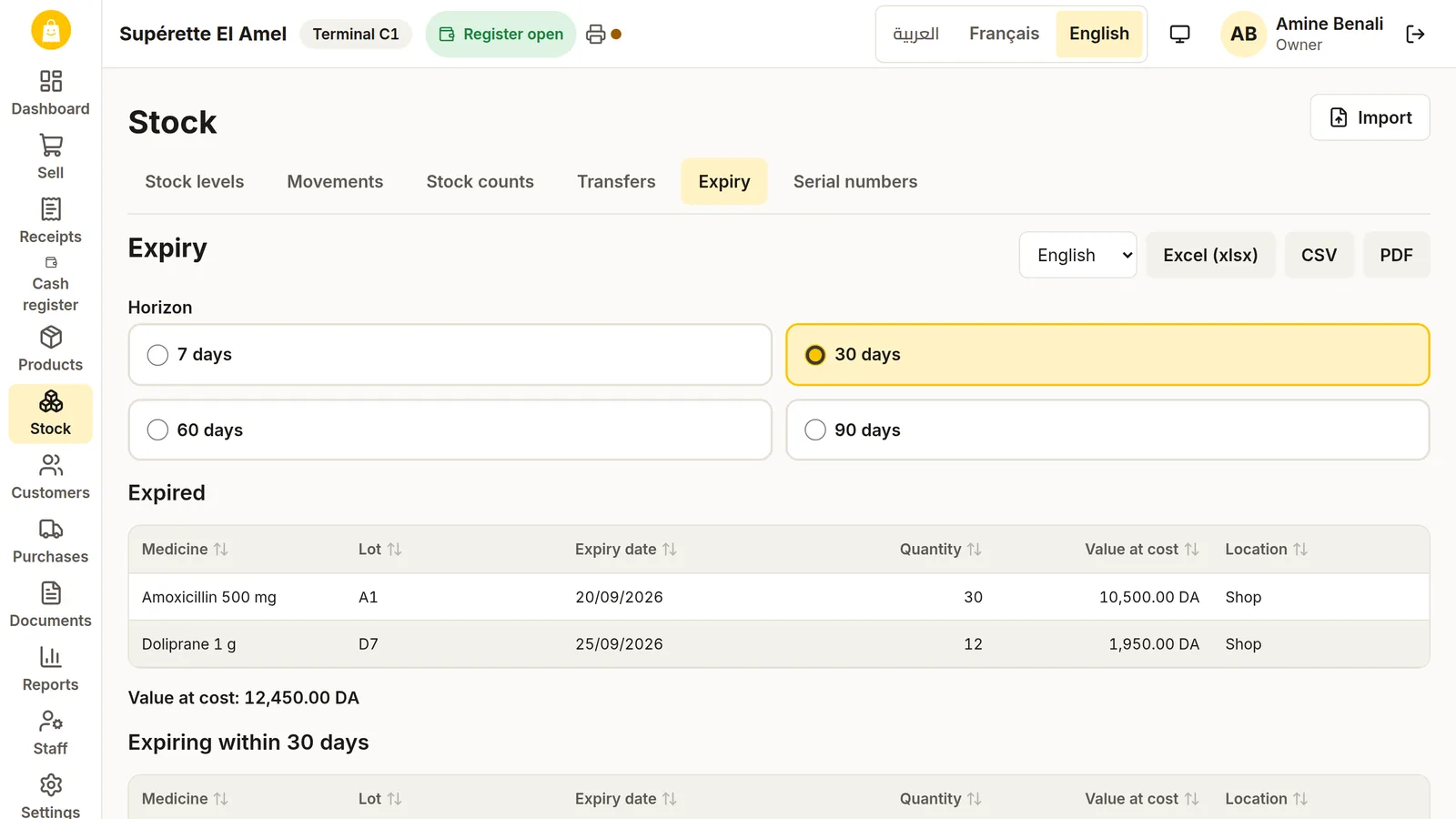The width and height of the screenshot is (1456, 819).
Task: Switch interface language to Arabic
Action: [915, 34]
